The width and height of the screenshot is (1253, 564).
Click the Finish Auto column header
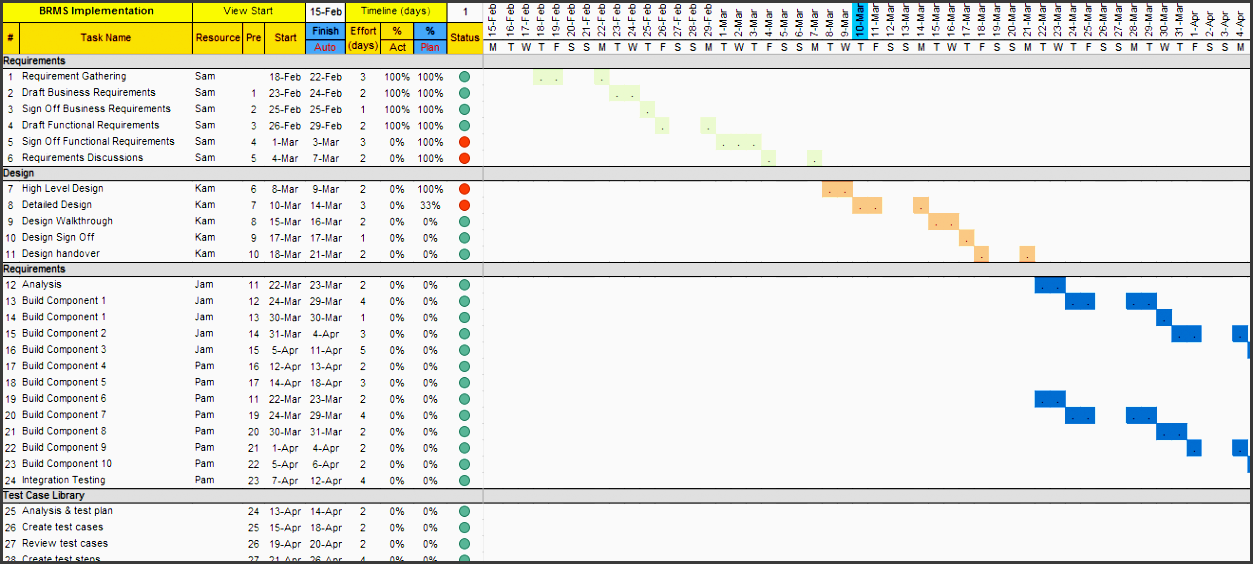(325, 38)
